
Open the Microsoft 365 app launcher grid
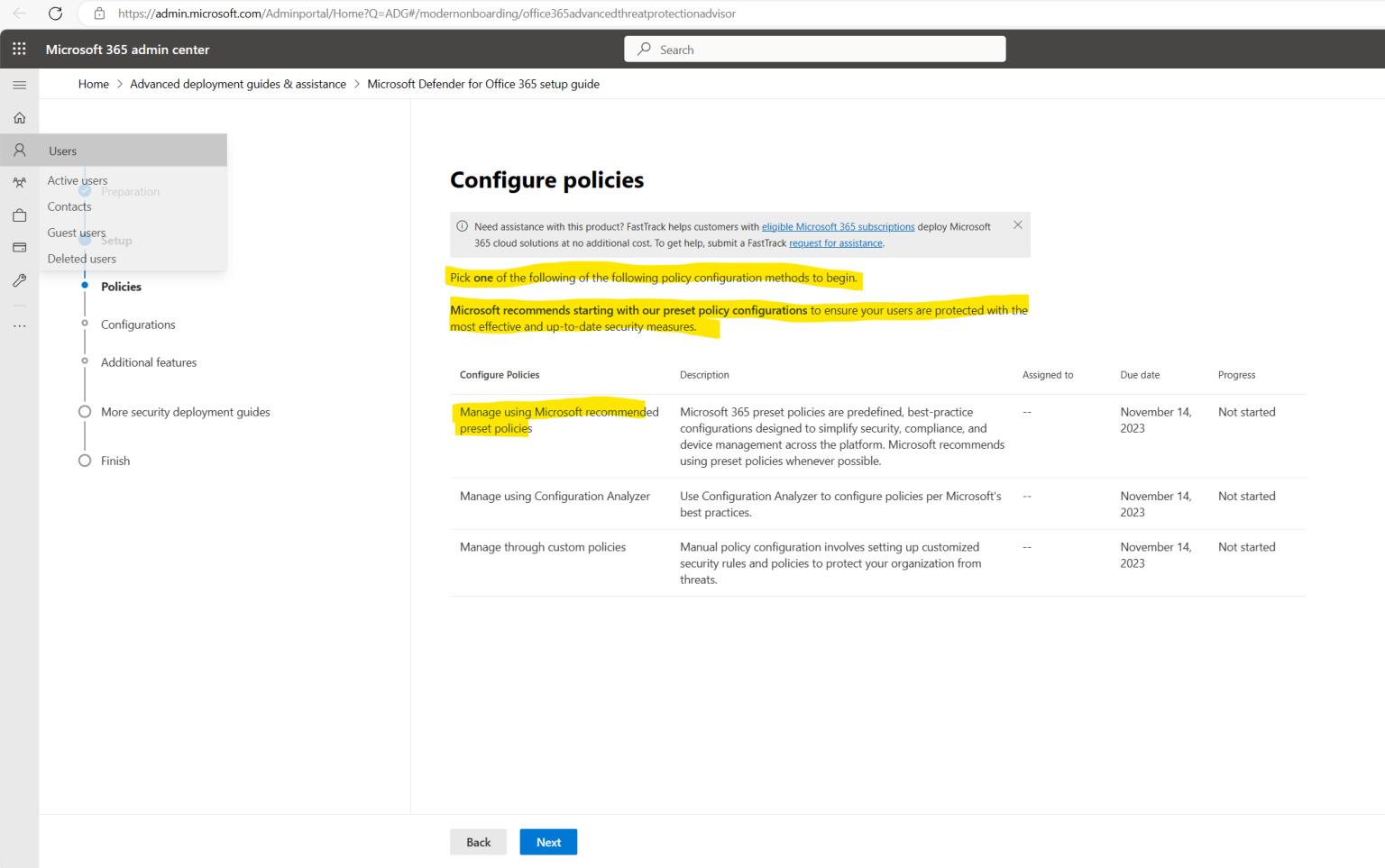[x=19, y=49]
